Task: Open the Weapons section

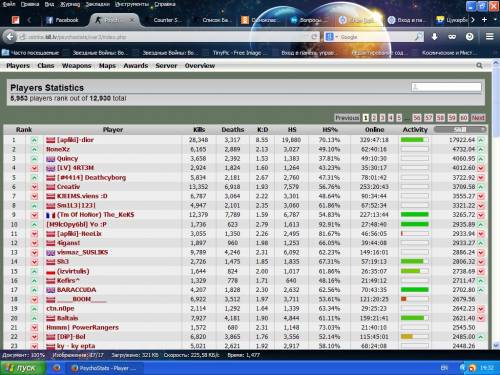Action: click(x=76, y=66)
